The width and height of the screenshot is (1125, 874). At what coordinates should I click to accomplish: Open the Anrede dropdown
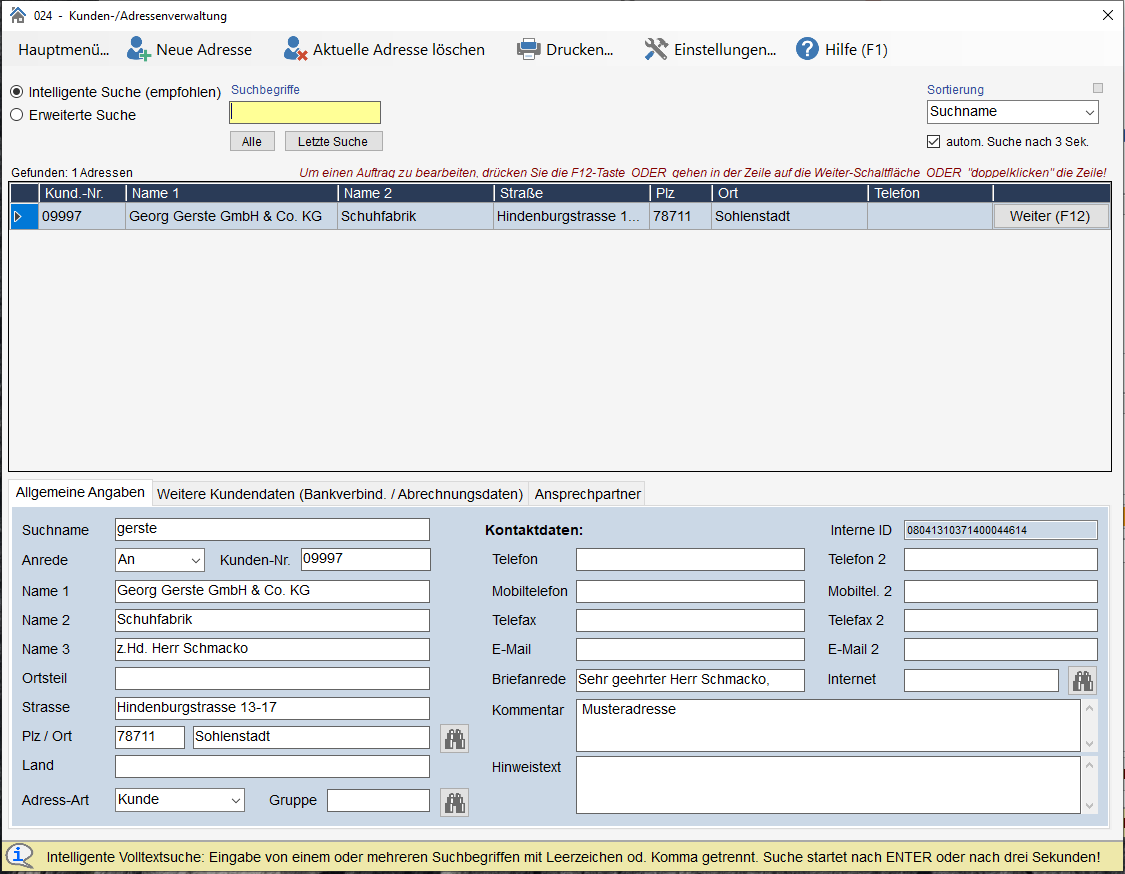click(160, 560)
